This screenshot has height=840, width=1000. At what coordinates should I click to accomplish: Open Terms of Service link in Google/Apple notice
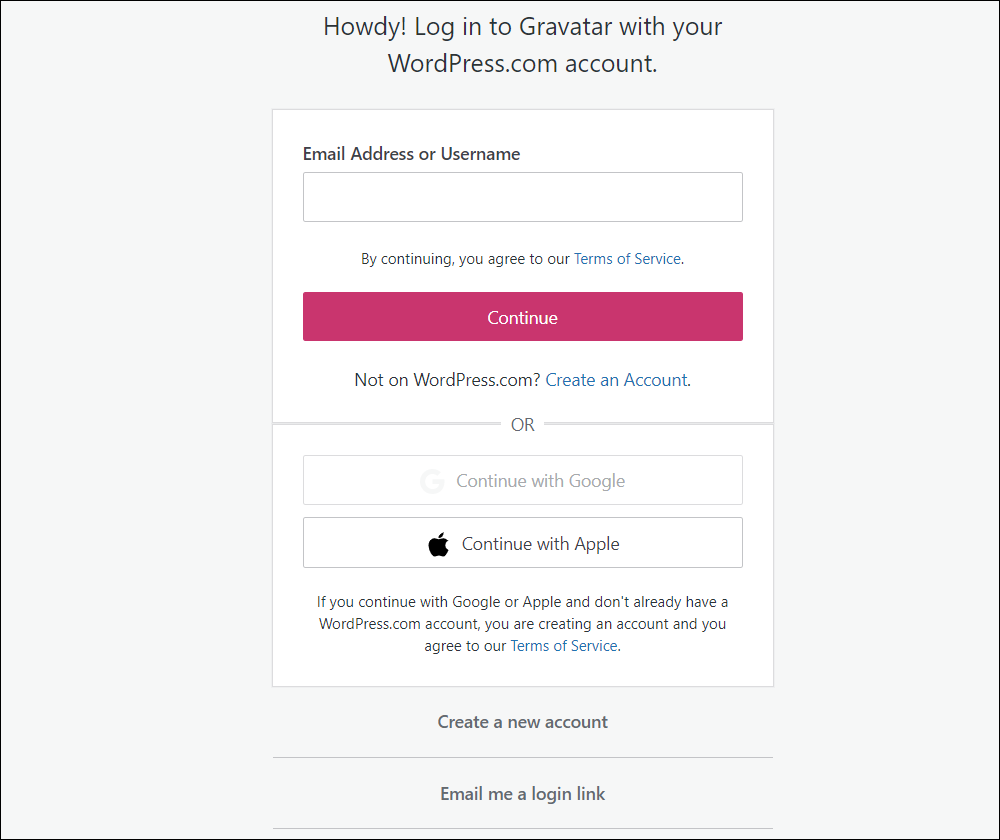click(564, 646)
